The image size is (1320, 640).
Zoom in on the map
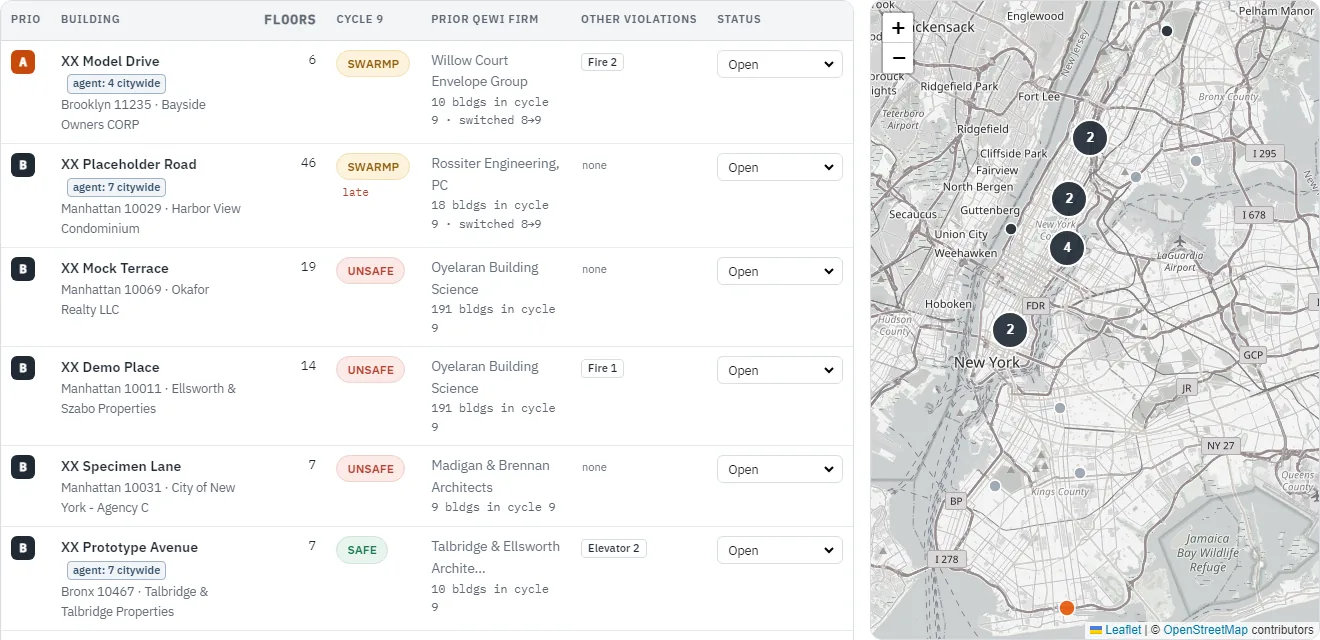(x=898, y=29)
